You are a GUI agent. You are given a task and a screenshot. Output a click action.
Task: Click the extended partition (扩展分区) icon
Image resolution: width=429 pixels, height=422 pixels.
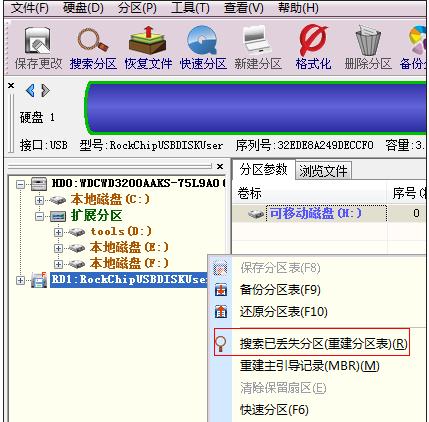point(58,217)
